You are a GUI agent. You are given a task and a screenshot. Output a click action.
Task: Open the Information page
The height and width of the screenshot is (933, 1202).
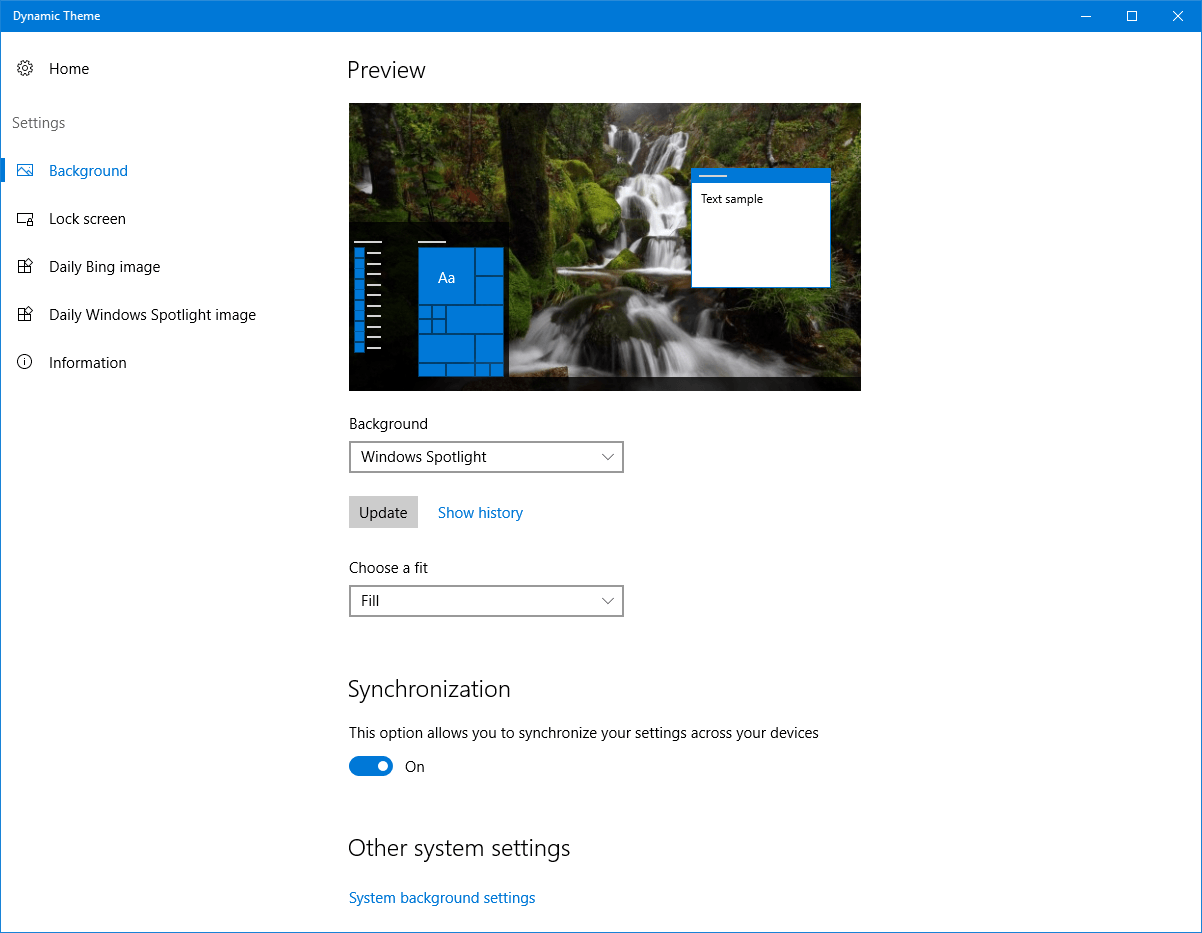coord(87,363)
